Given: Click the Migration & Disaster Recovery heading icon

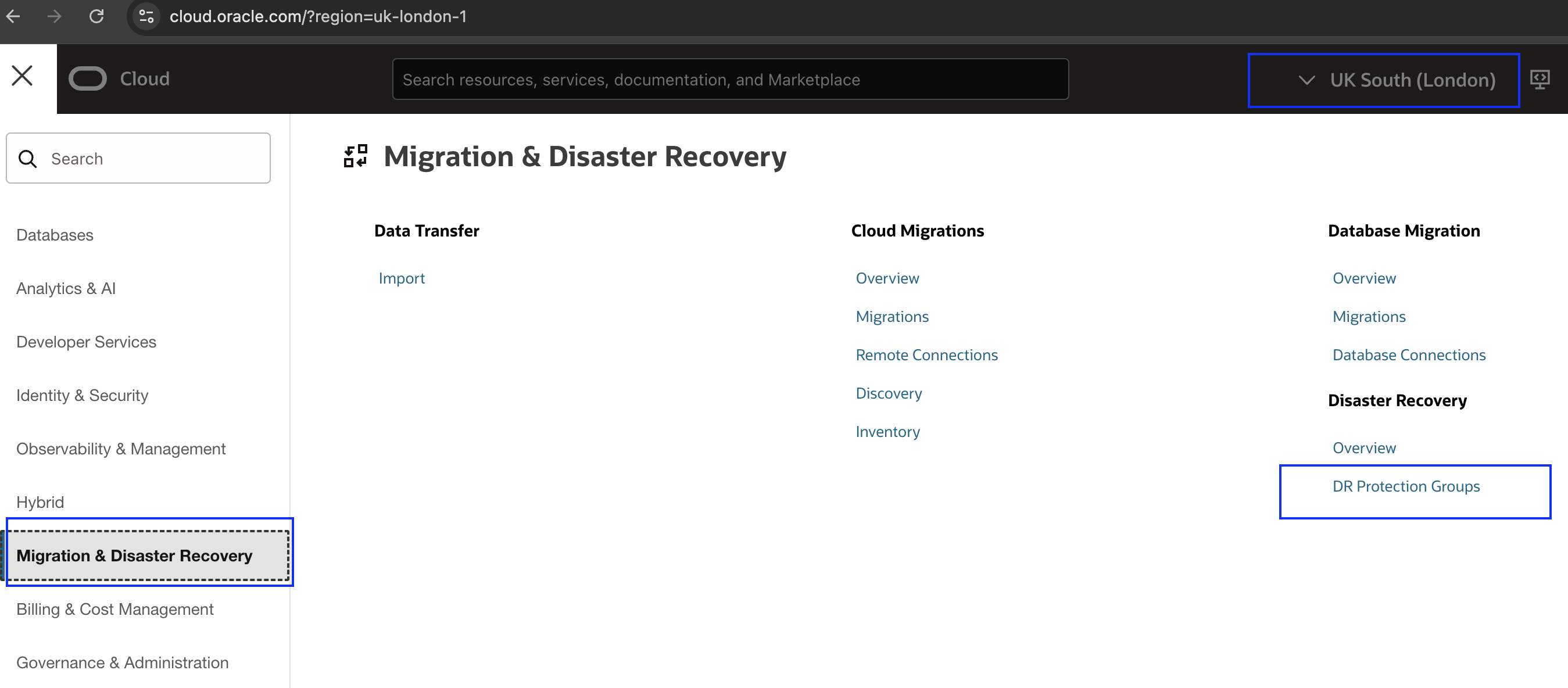Looking at the screenshot, I should point(356,156).
